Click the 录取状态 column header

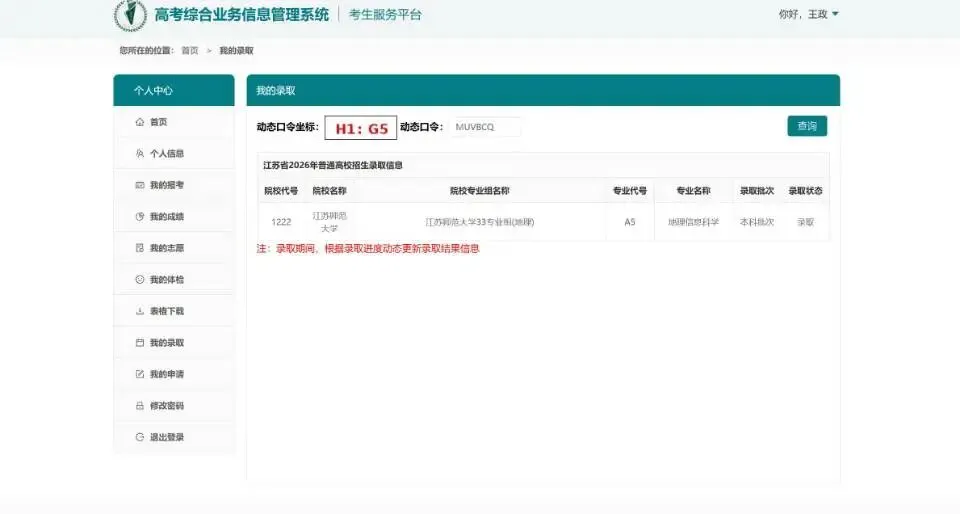tap(805, 191)
